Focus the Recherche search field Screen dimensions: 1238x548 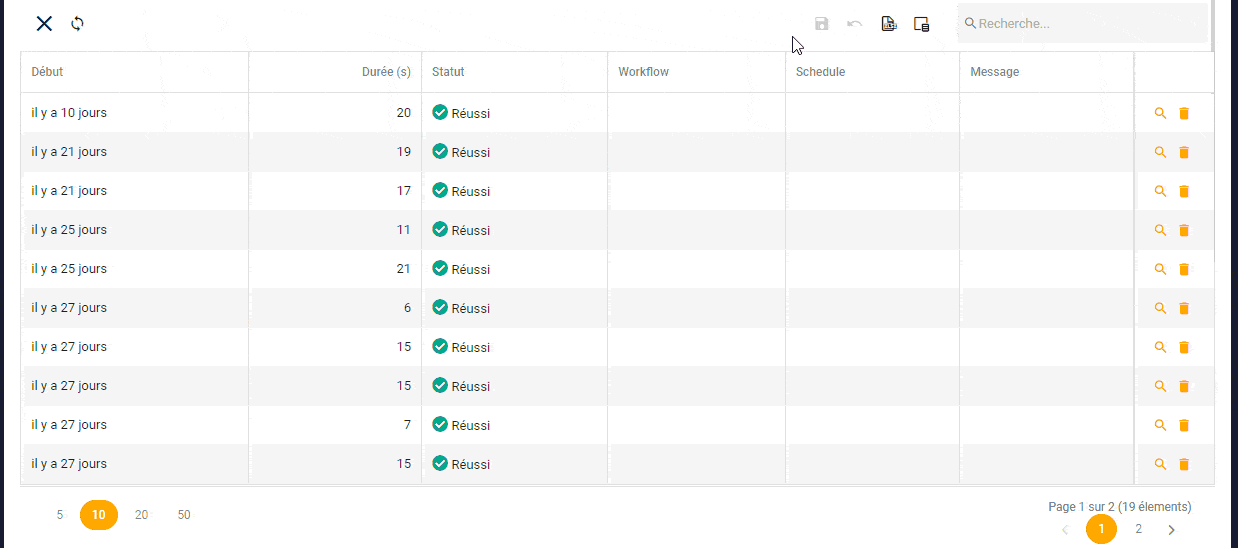(1085, 24)
